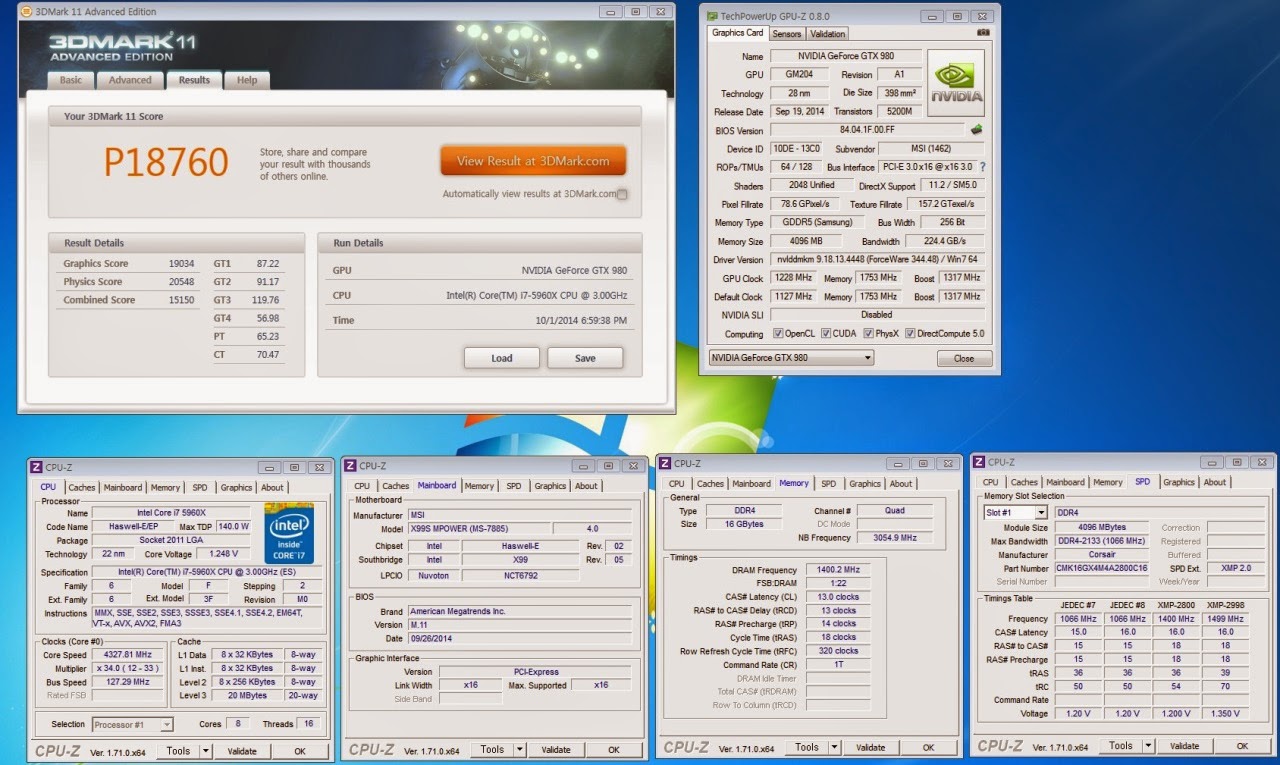Viewport: 1280px width, 765px height.
Task: Click the Model field 'X99S MPOWER (MS-7885)'
Action: (x=479, y=529)
